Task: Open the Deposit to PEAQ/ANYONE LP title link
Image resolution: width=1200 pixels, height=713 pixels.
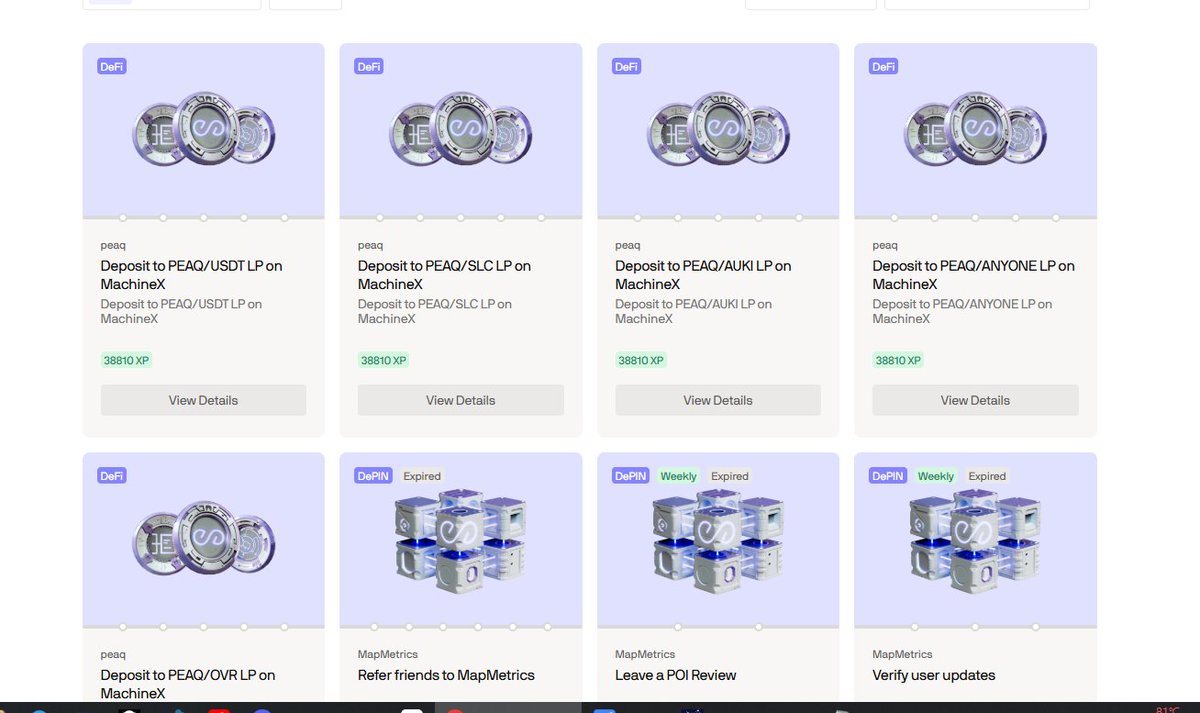Action: [x=973, y=275]
